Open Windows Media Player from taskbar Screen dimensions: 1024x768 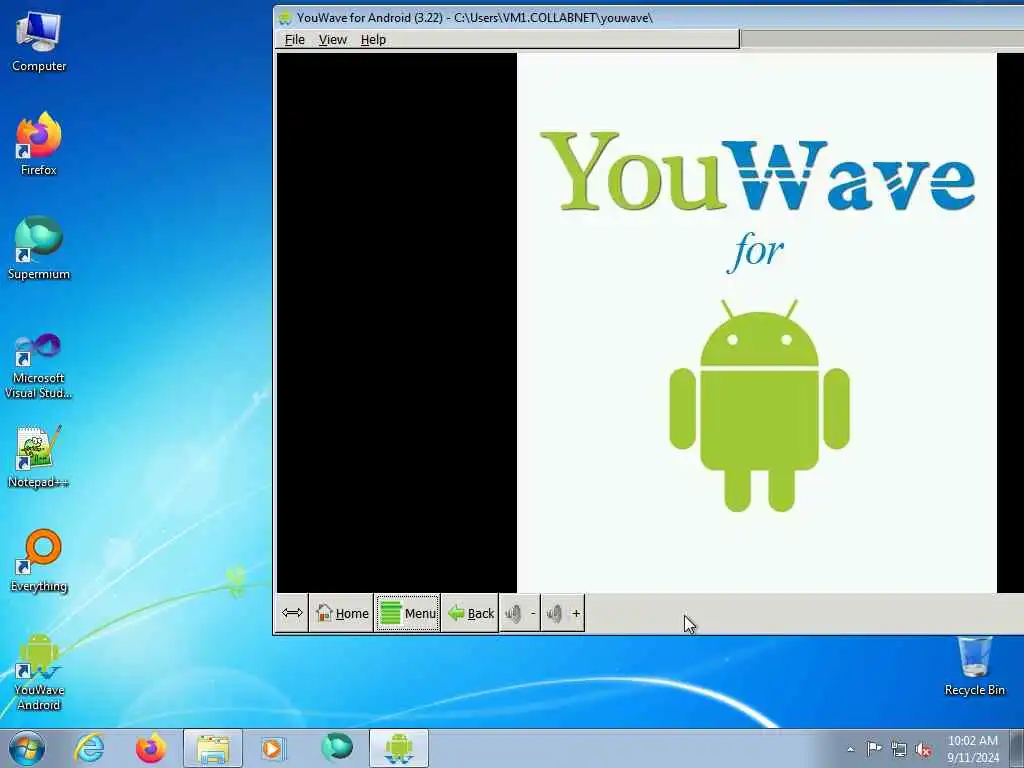pos(273,748)
